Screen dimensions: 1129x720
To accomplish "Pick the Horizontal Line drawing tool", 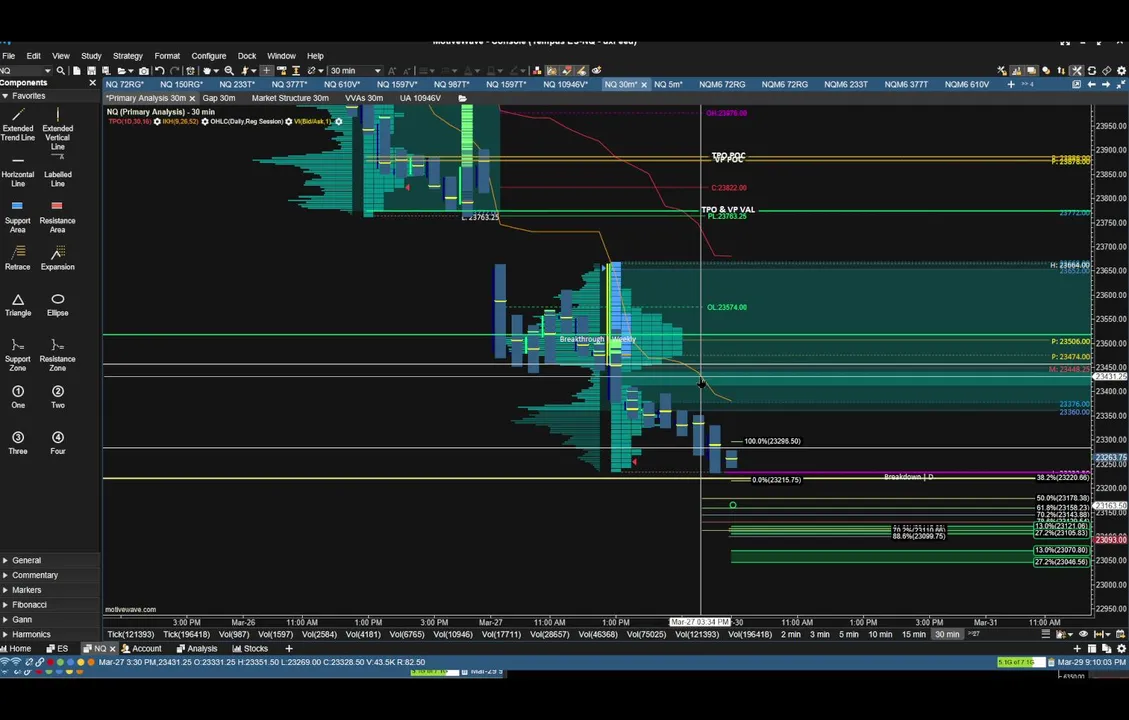I will (18, 171).
